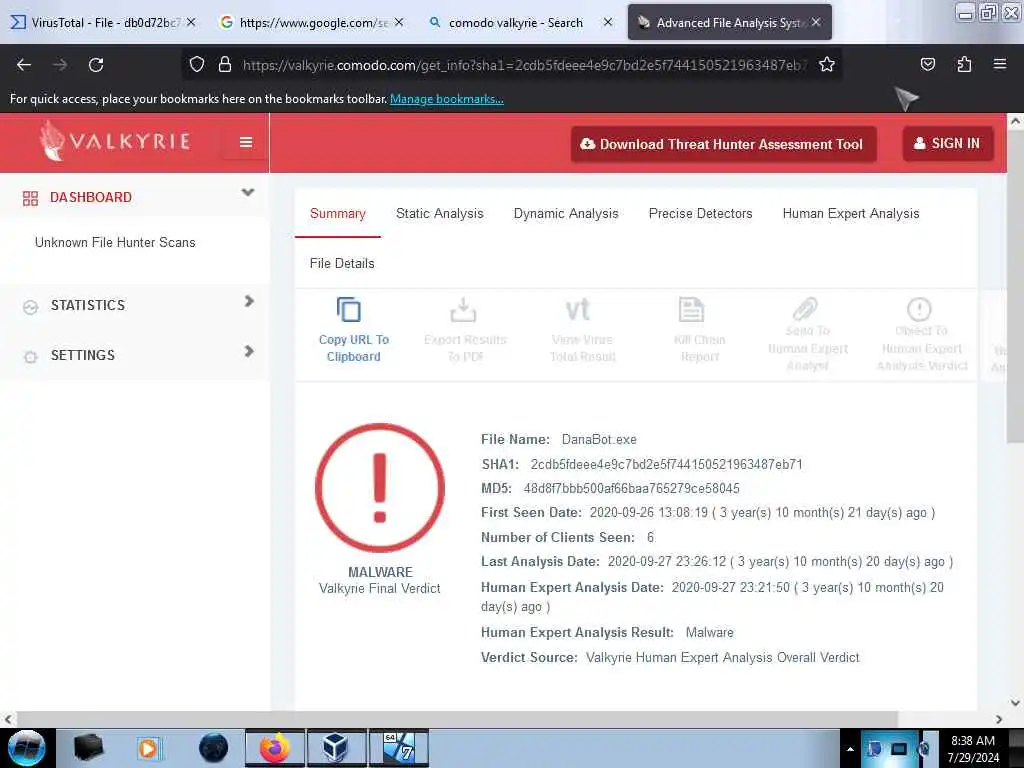Show hidden system tray icons
1024x768 pixels.
[x=850, y=749]
